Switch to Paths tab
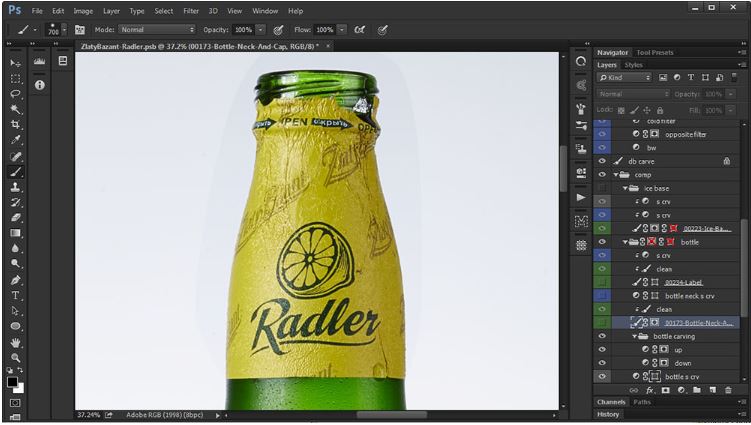This screenshot has height=425, width=751. [642, 402]
